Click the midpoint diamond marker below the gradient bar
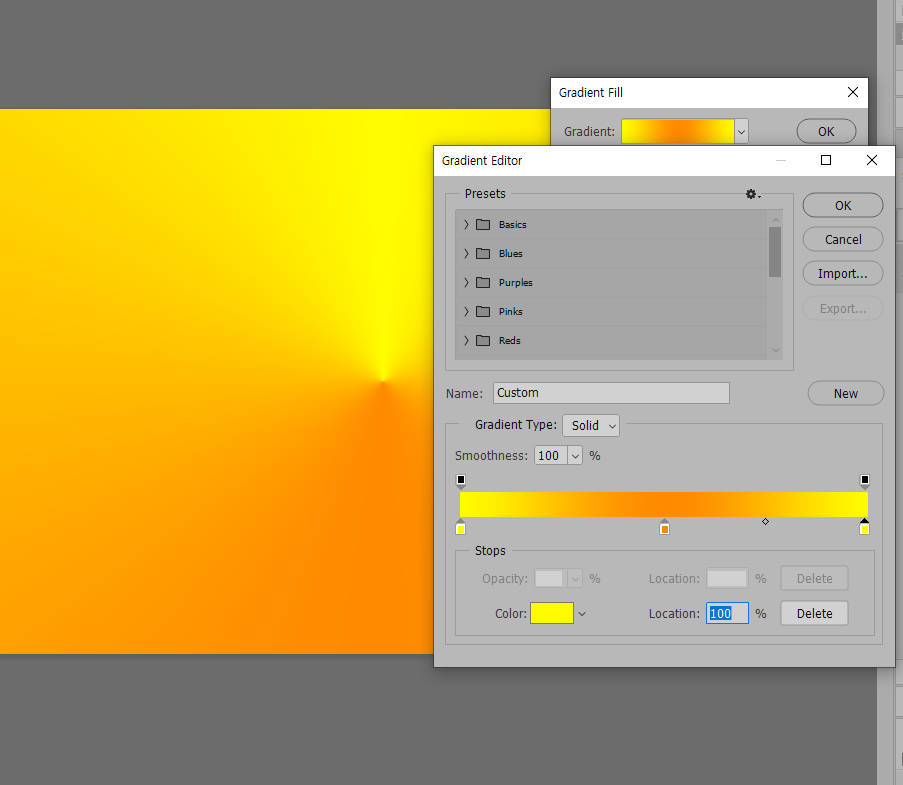Viewport: 903px width, 785px height. click(x=765, y=522)
